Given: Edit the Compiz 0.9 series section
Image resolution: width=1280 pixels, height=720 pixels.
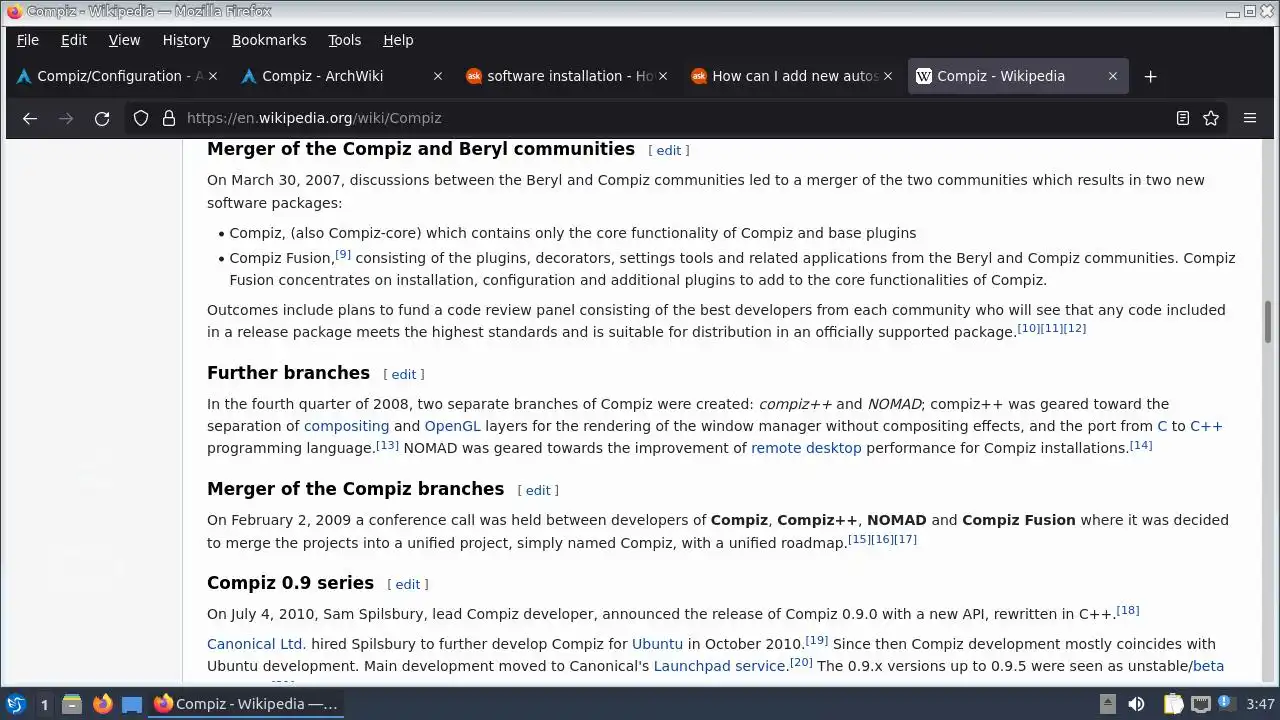Looking at the screenshot, I should click(x=408, y=584).
